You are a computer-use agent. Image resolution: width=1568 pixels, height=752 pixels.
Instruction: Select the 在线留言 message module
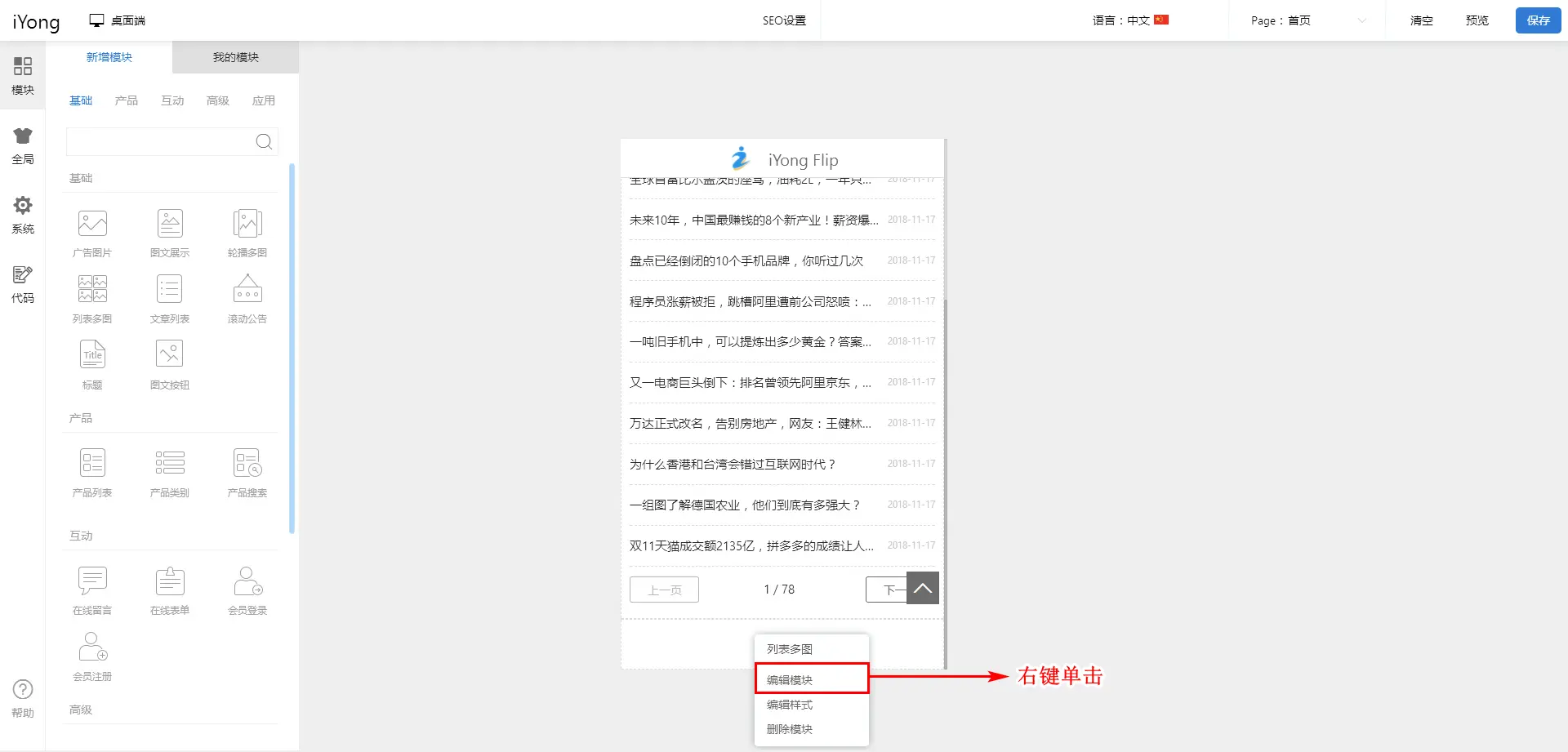tap(92, 581)
